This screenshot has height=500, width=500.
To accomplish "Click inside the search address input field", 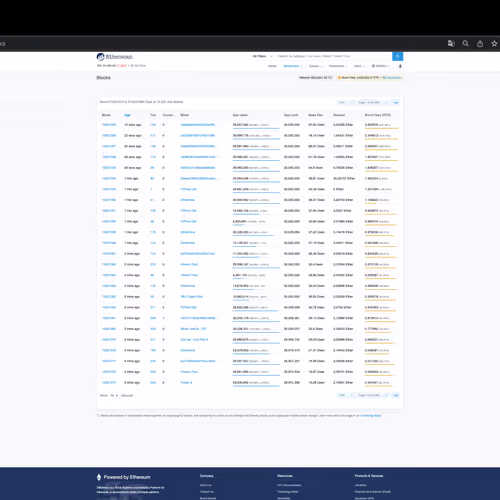I will click(333, 56).
